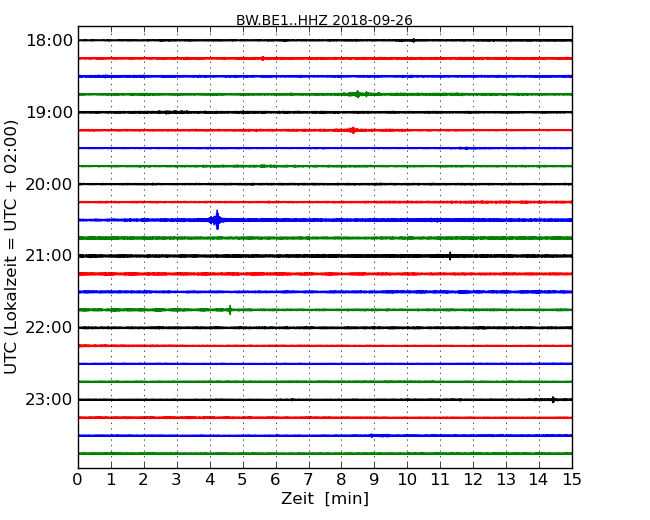
Task: Select the 19:00 time tick label
Action: pos(49,112)
